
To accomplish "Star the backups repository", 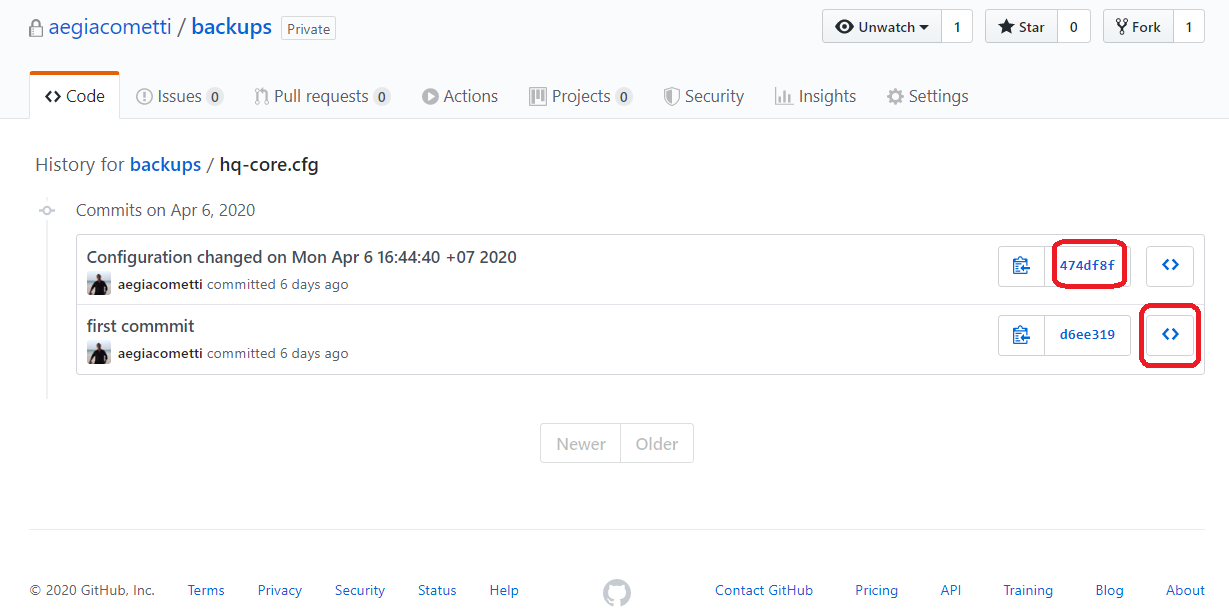I will [x=1021, y=27].
